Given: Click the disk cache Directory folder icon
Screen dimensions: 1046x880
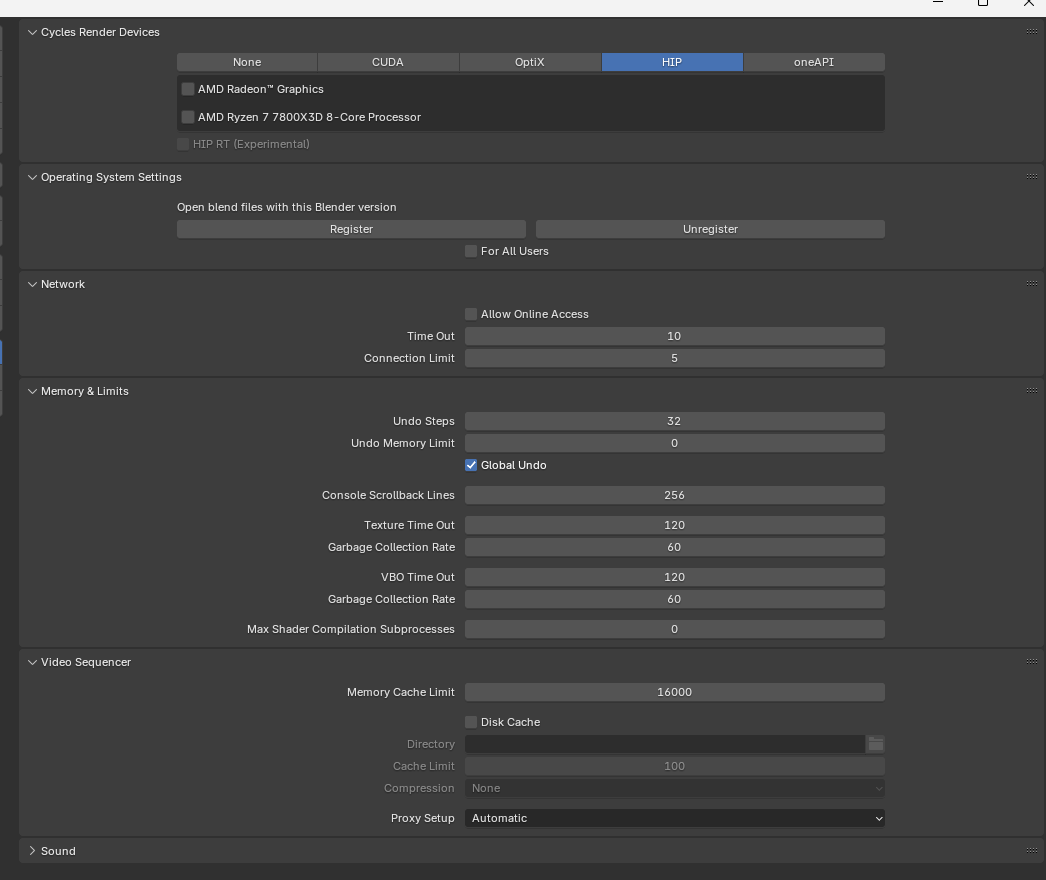Looking at the screenshot, I should (x=875, y=744).
